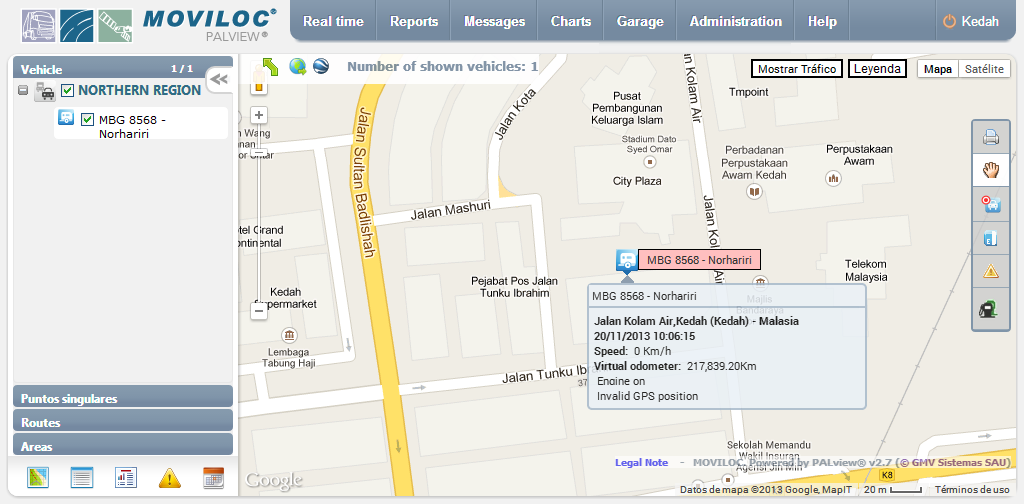Image resolution: width=1024 pixels, height=504 pixels.
Task: Open the Google Earth globe icon
Action: 321,66
